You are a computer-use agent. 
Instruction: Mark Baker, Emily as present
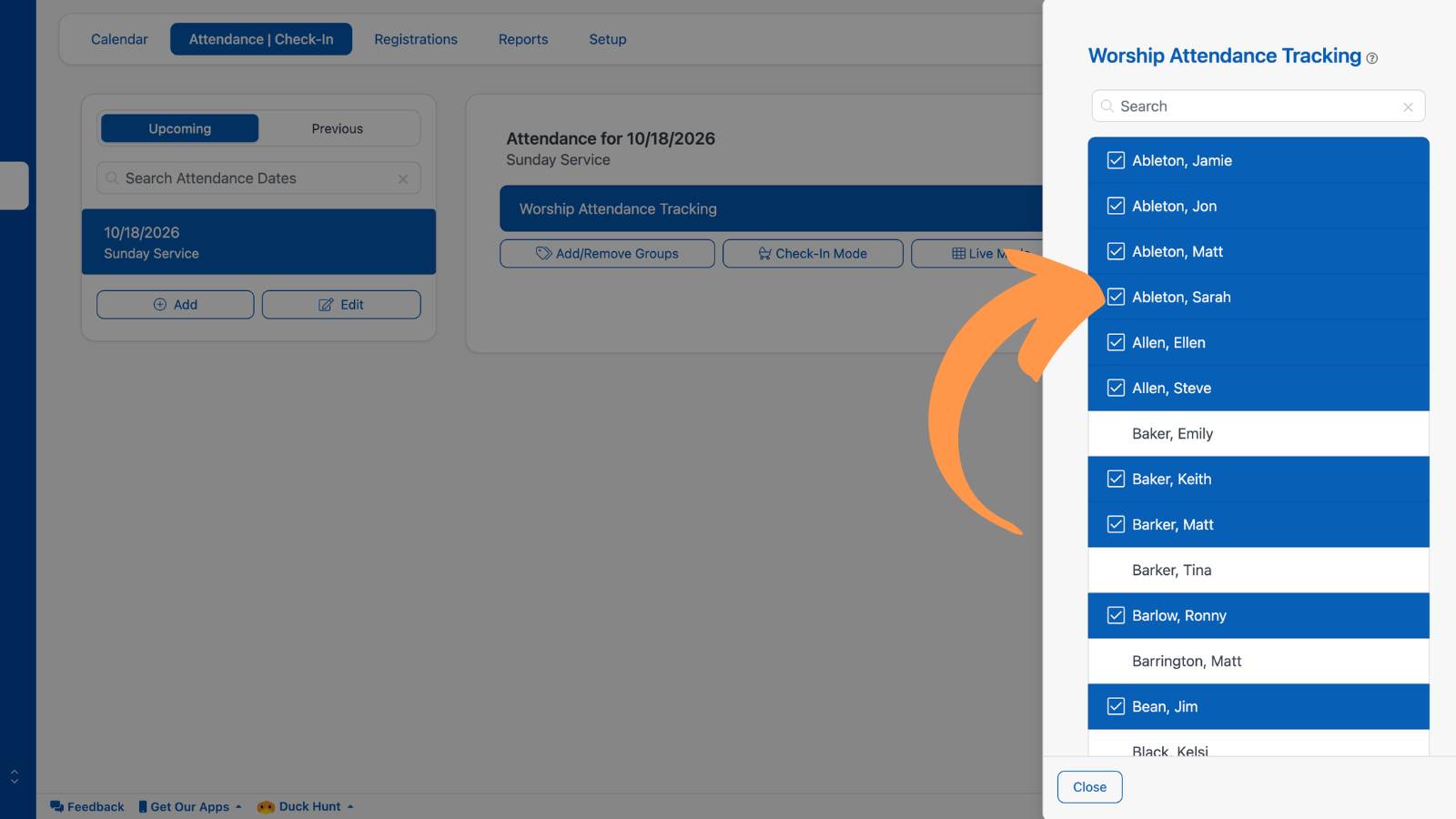point(1259,433)
